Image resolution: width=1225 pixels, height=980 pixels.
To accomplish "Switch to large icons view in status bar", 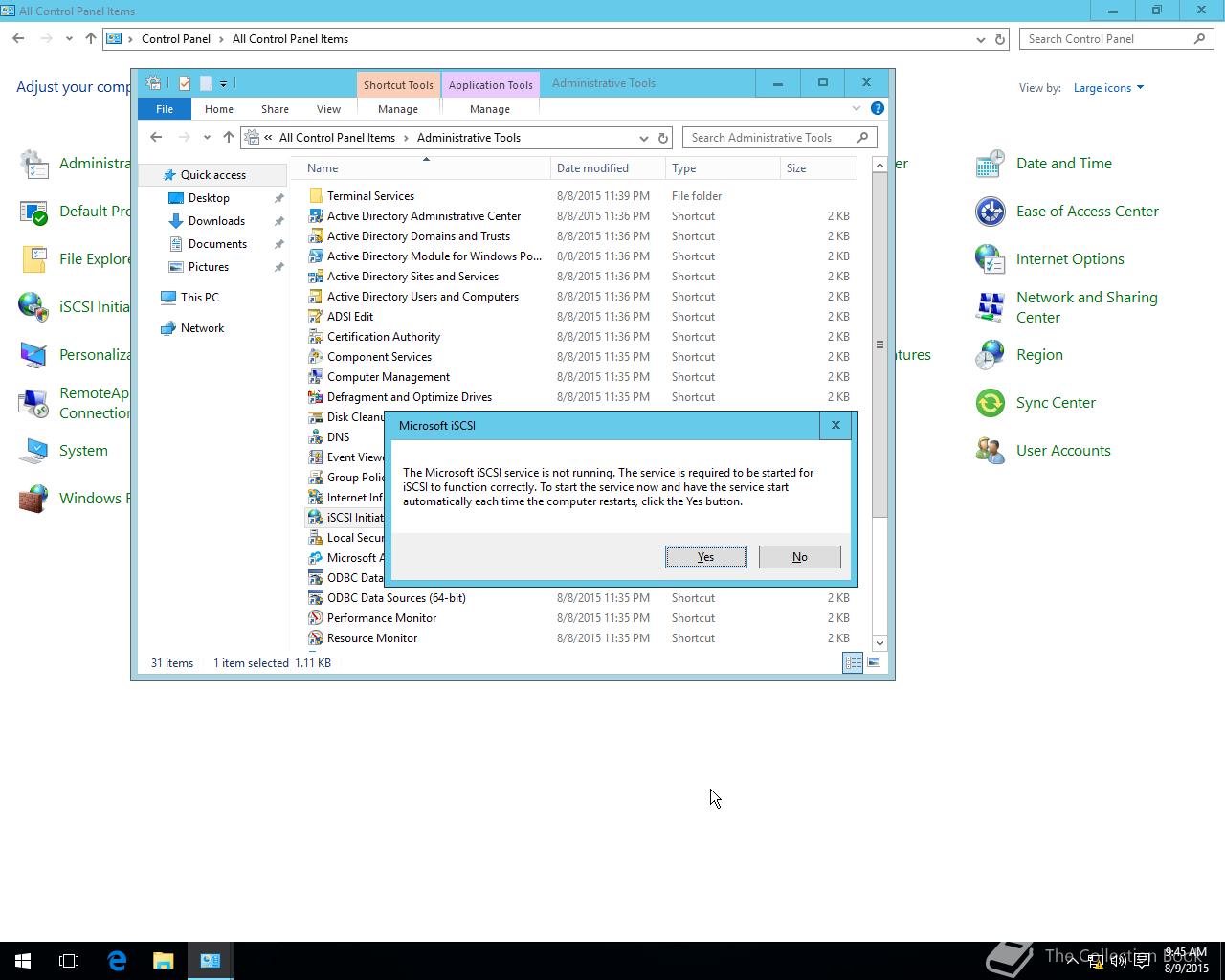I will pos(874,662).
